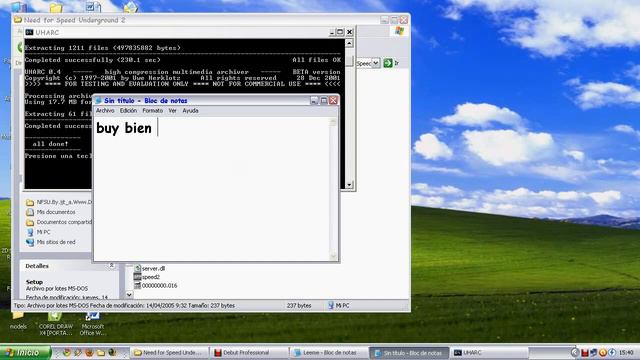Image resolution: width=640 pixels, height=360 pixels.
Task: Click the Mis sitios de red network icon
Action: pos(30,242)
